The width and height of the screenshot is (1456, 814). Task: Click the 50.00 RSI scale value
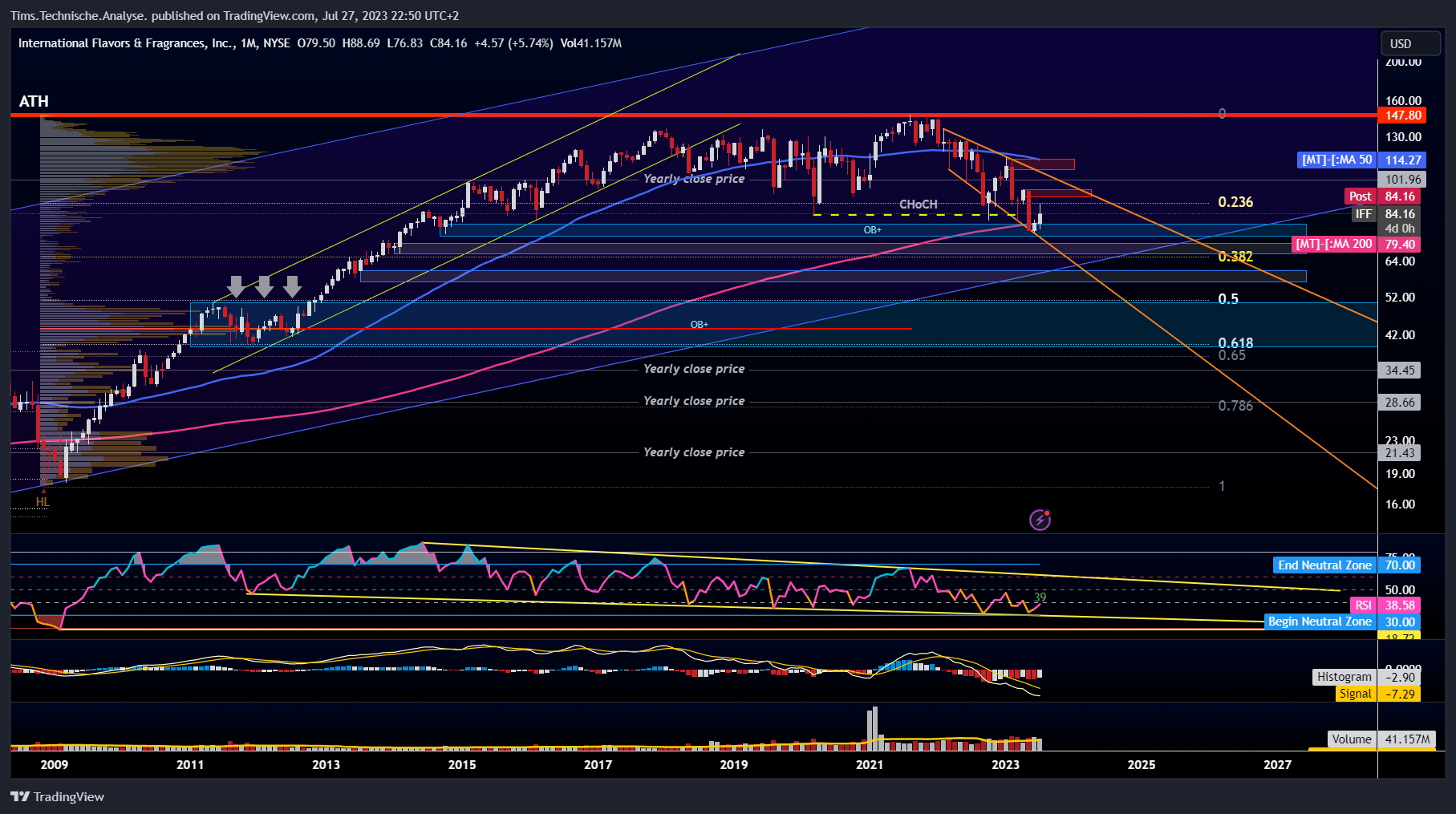1400,590
